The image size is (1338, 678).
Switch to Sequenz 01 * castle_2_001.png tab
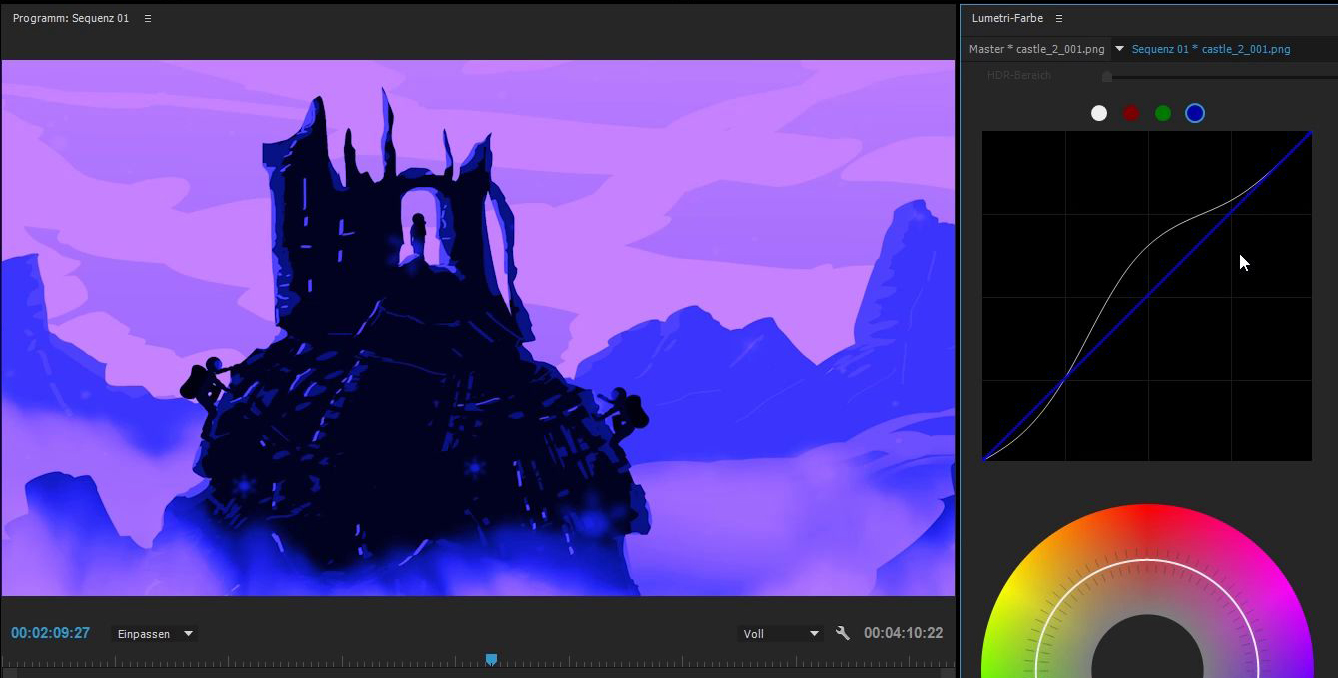[1211, 49]
